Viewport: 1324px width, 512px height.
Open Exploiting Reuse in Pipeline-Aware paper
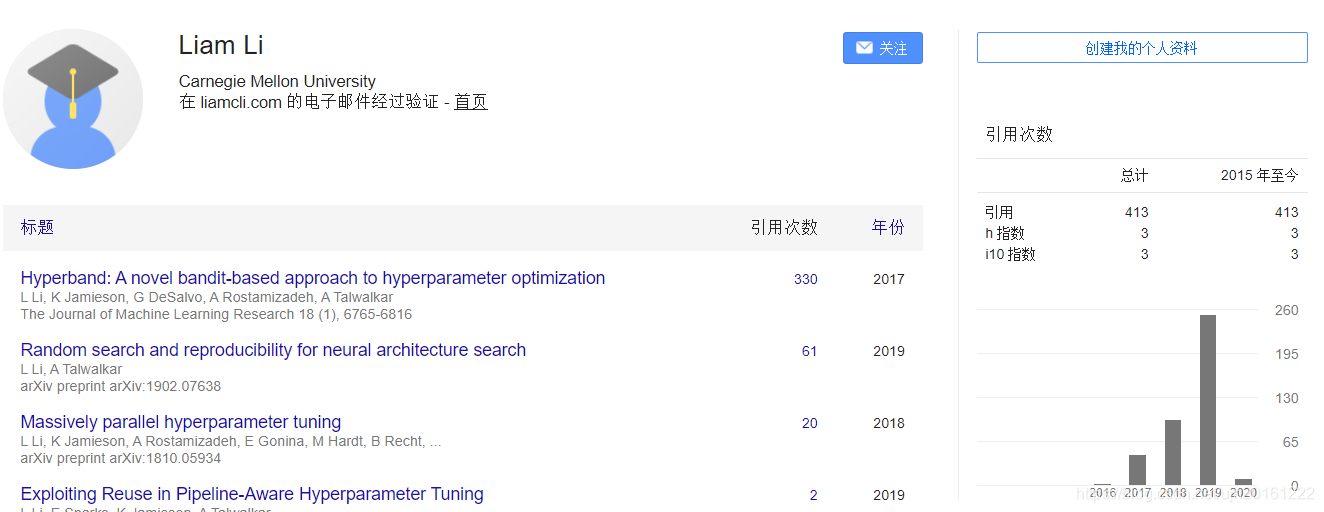pyautogui.click(x=252, y=494)
